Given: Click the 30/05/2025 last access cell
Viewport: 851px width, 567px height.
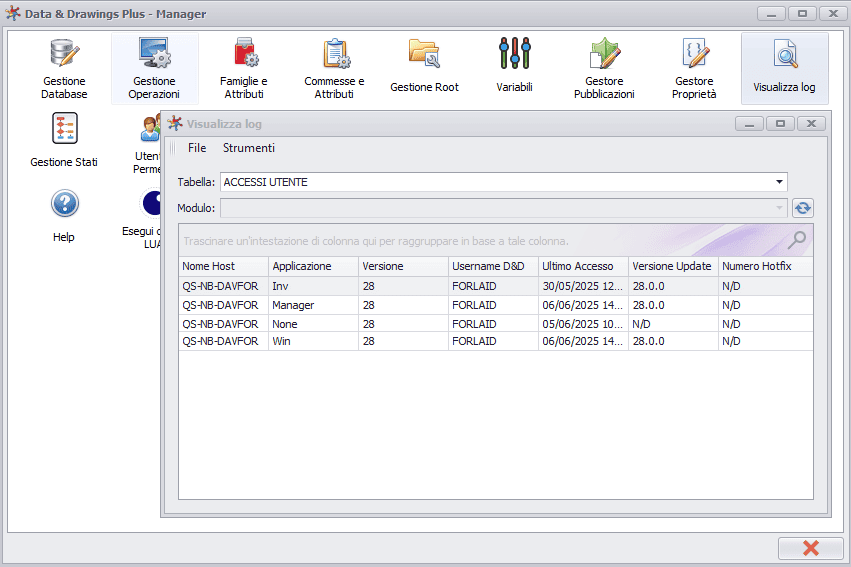Looking at the screenshot, I should click(x=583, y=286).
